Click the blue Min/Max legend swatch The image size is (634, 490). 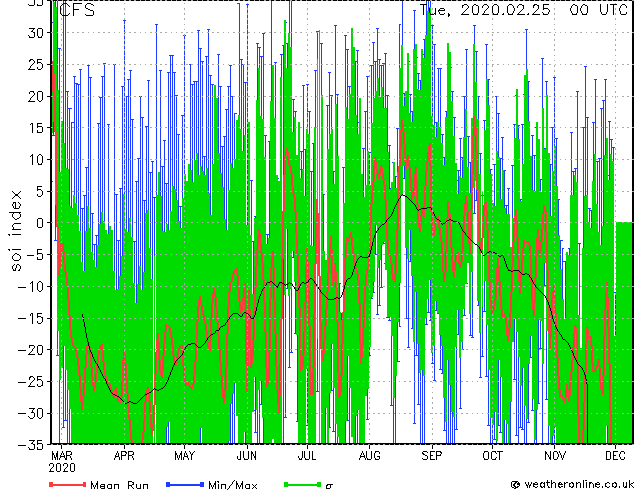click(x=185, y=484)
